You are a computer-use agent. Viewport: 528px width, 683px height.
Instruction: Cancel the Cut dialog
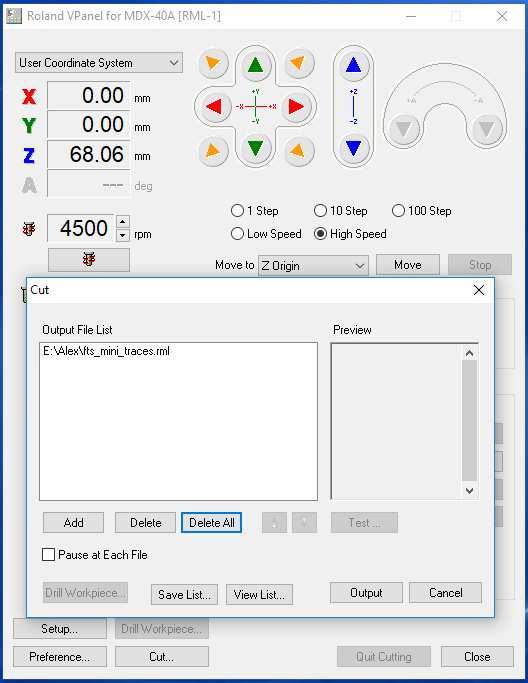(x=446, y=593)
